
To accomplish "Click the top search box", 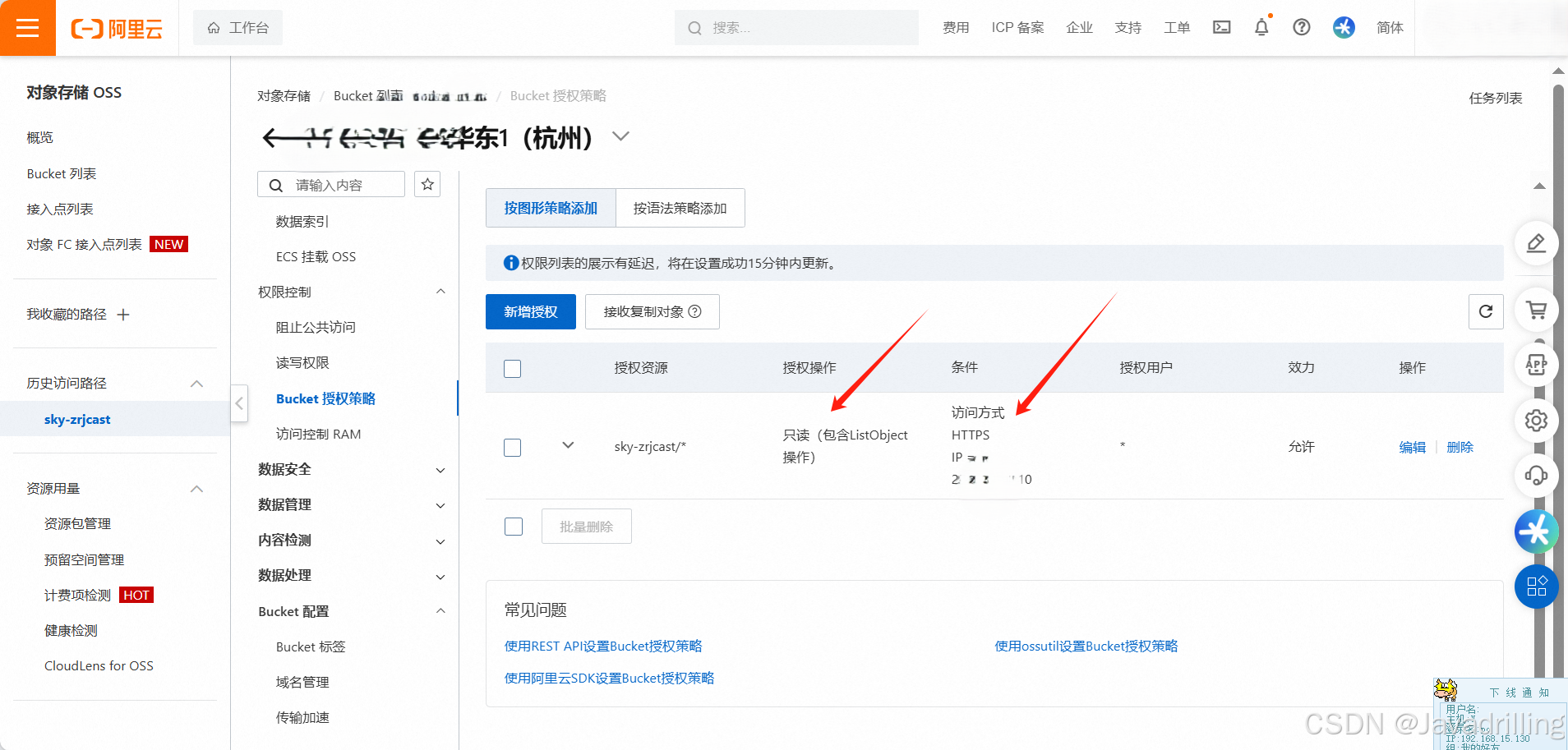I will click(797, 28).
